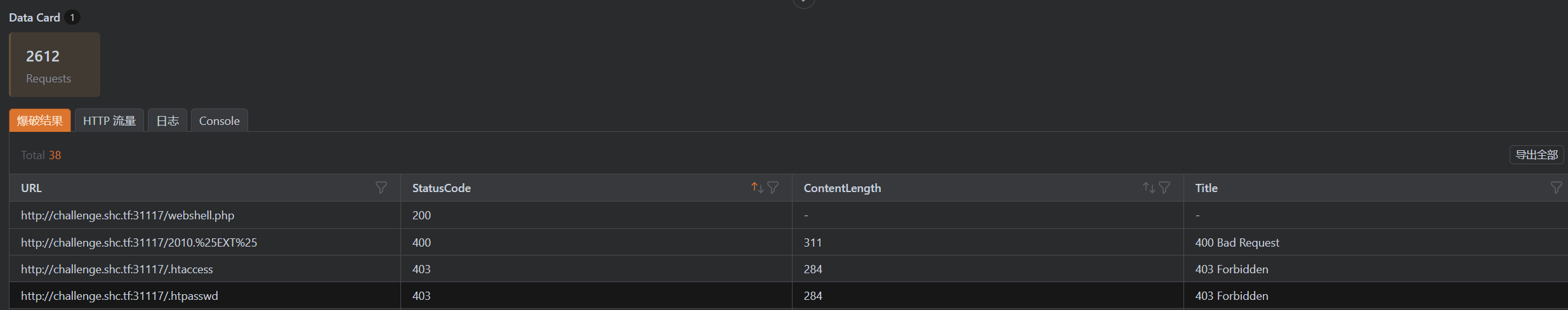Select the .htaccess URL row
This screenshot has height=310, width=1568.
(117, 269)
